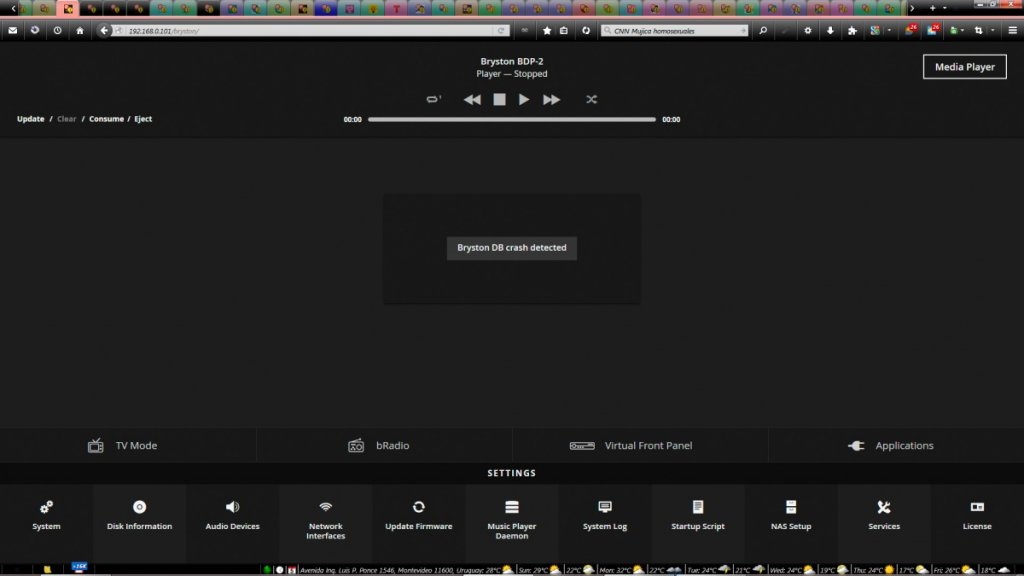Click the browser gear settings icon
This screenshot has height=576, width=1024.
(808, 30)
